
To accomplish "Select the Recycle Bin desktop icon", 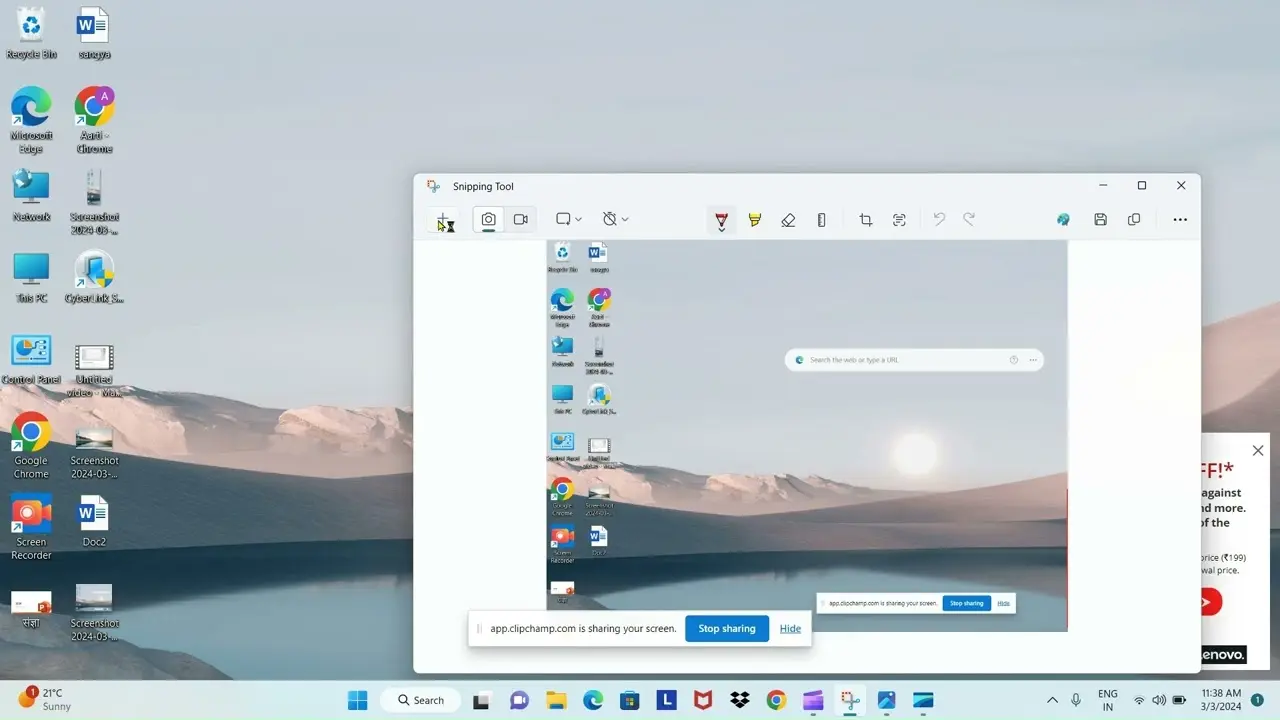I will [x=31, y=34].
